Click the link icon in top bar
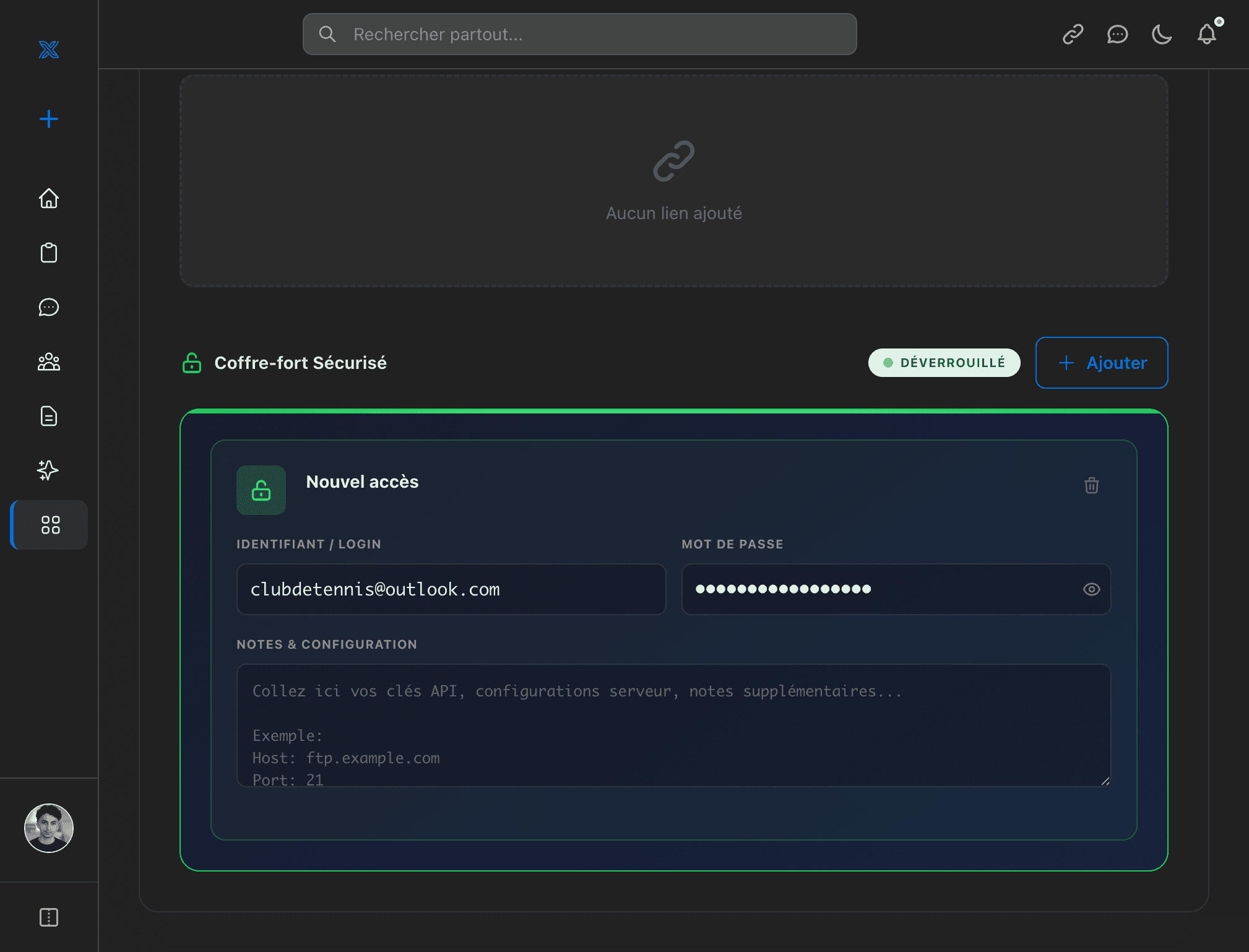 coord(1073,34)
